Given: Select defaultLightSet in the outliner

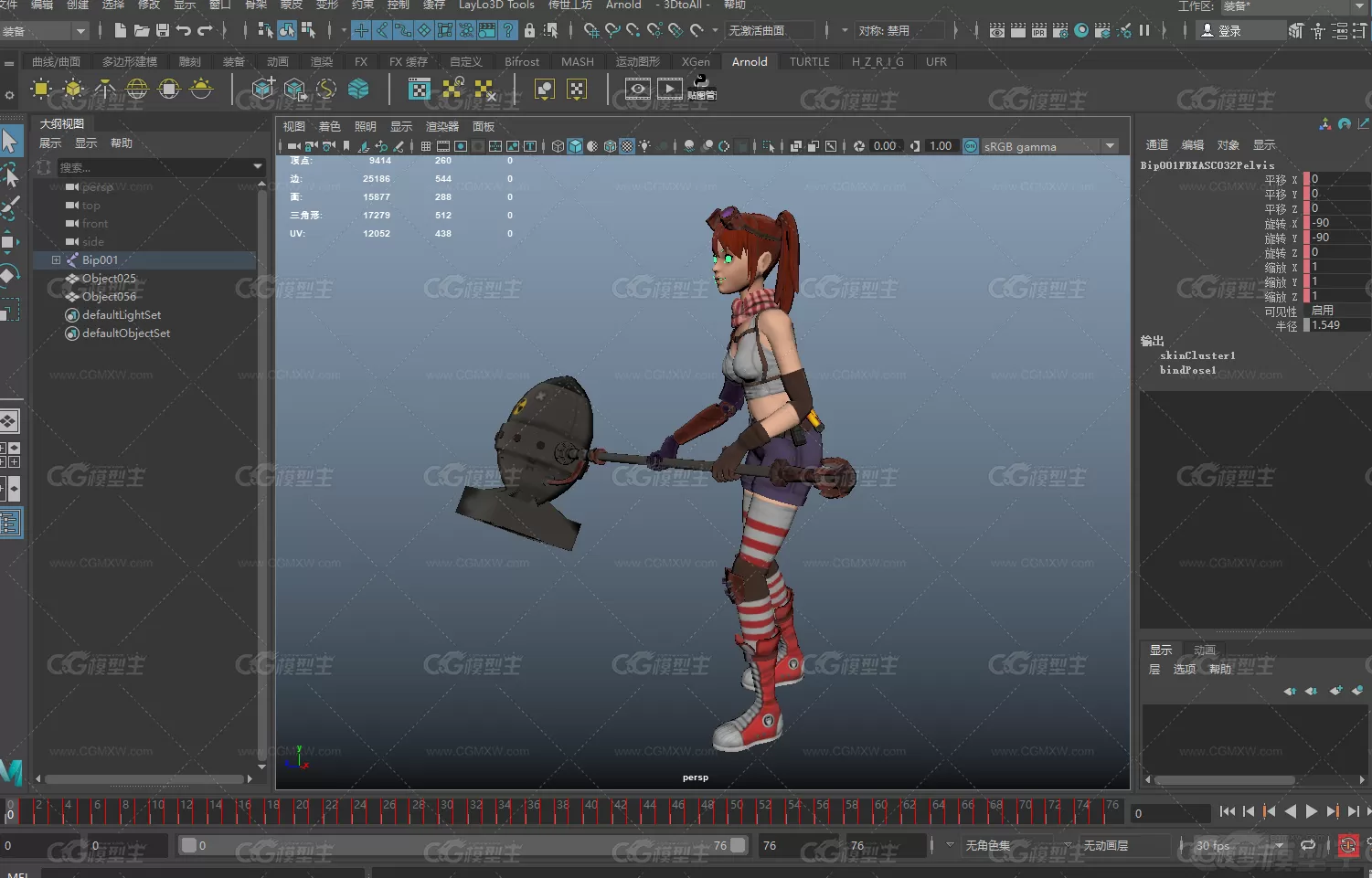Looking at the screenshot, I should point(122,315).
